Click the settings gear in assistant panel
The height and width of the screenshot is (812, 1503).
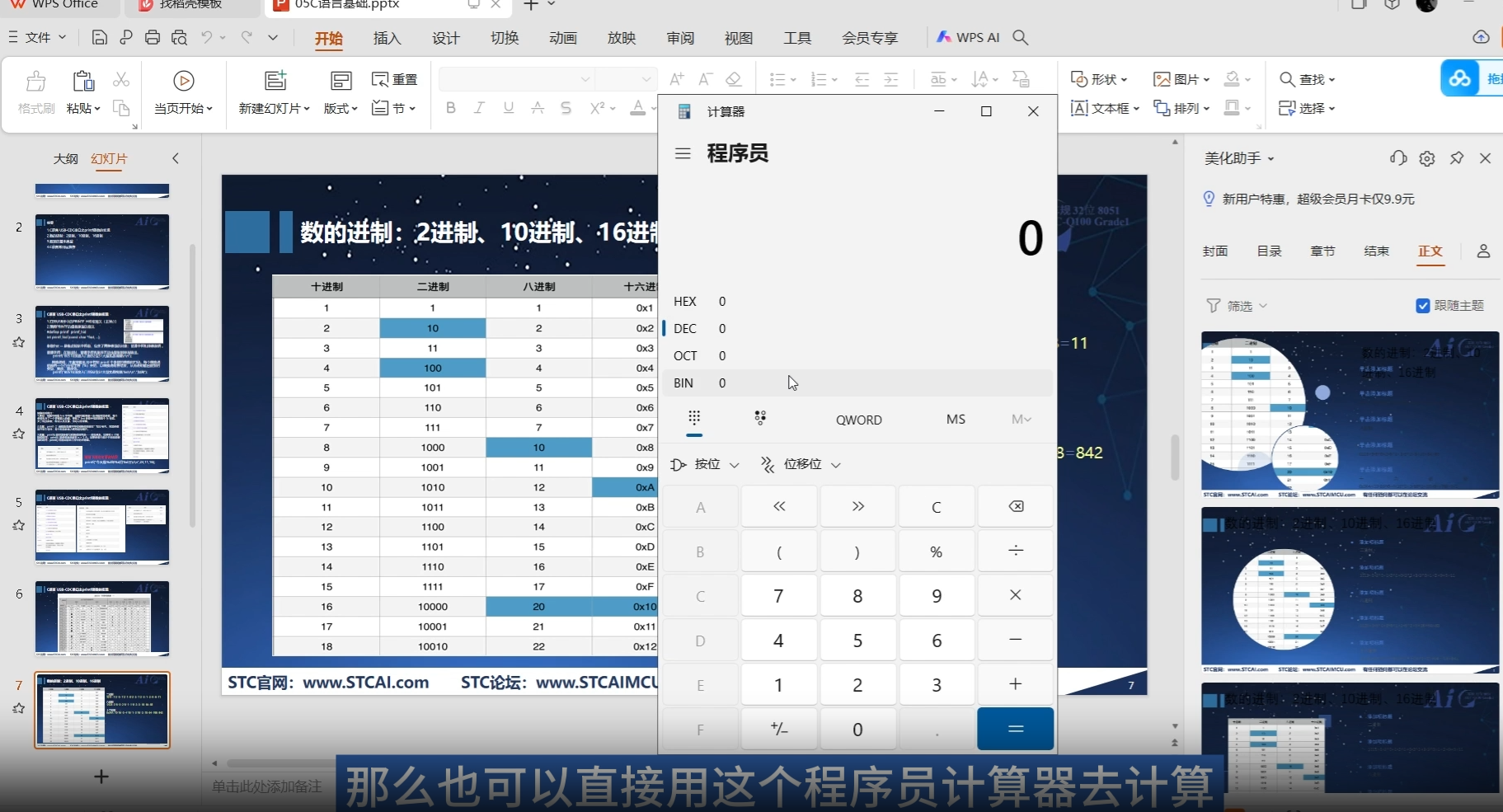coord(1427,158)
